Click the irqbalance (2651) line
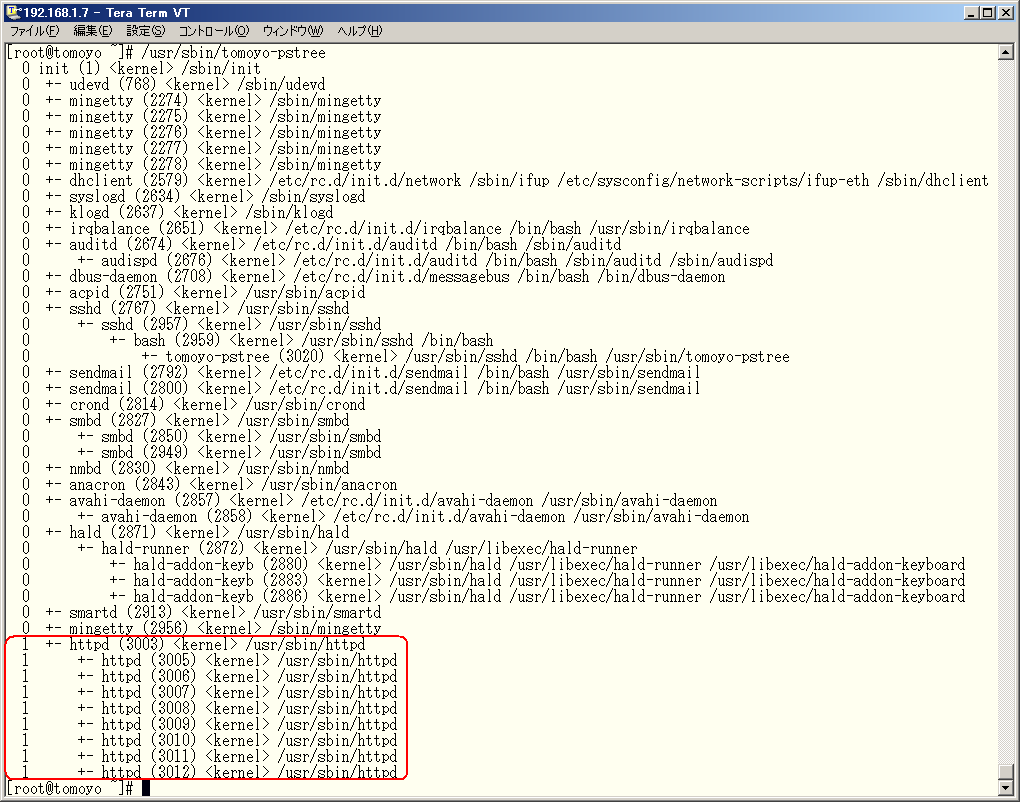This screenshot has width=1020, height=802. click(x=385, y=228)
